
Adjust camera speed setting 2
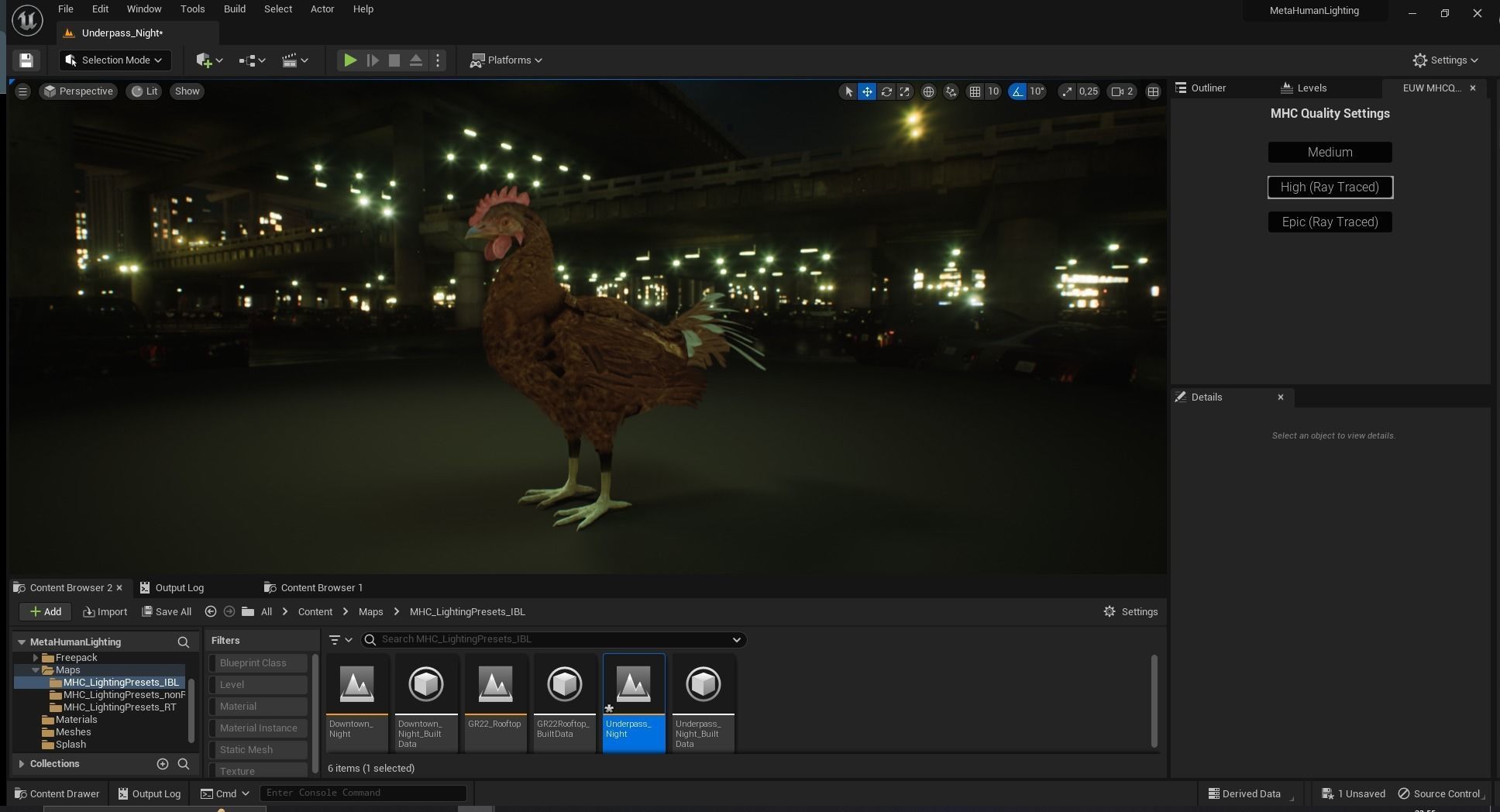click(1123, 91)
